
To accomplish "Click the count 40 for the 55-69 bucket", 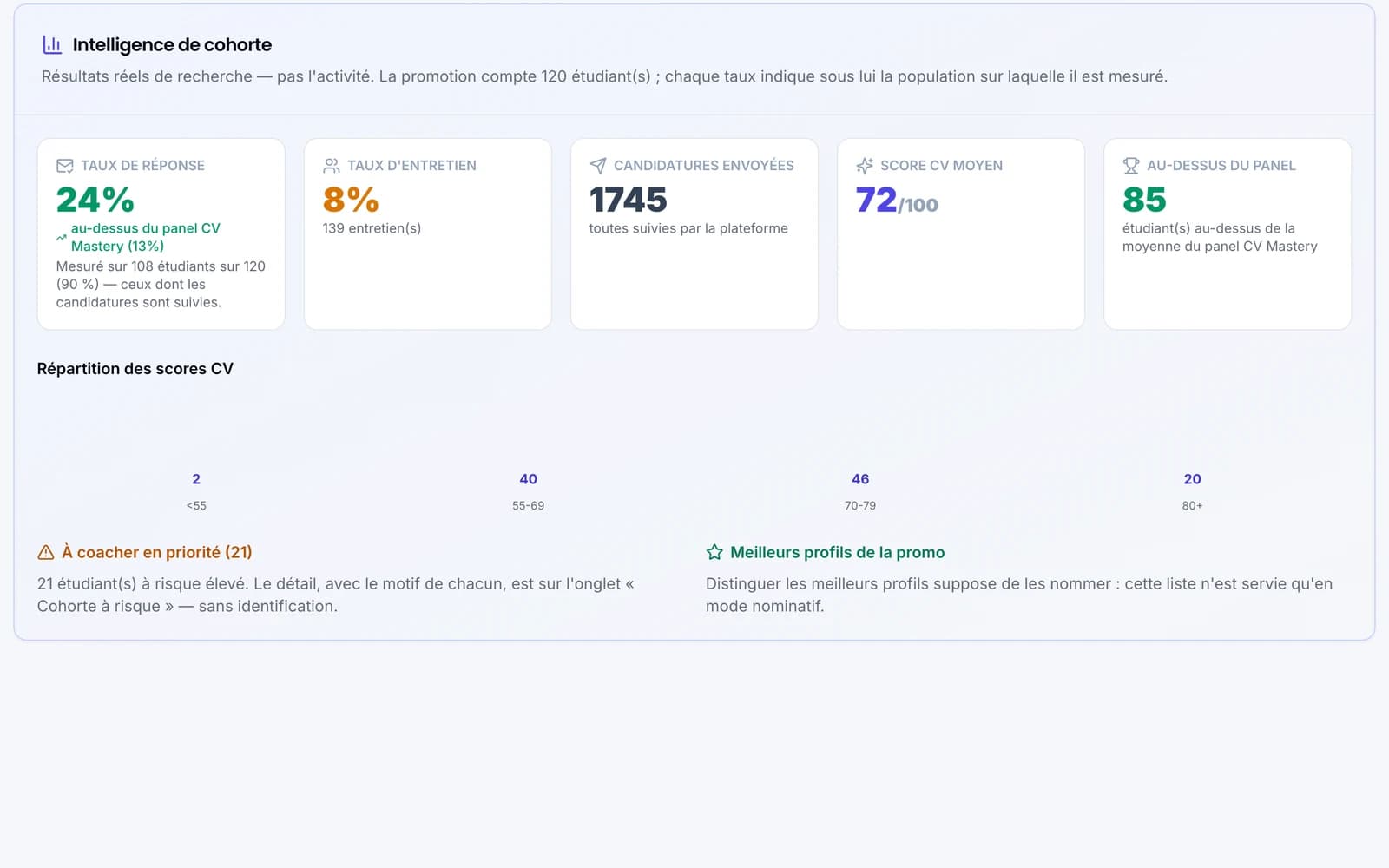I will click(x=528, y=479).
